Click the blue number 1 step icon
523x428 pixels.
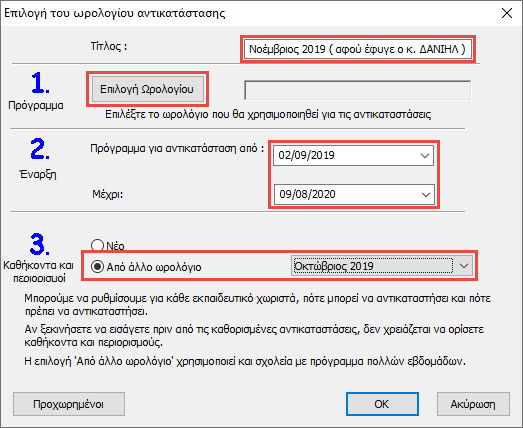40,83
